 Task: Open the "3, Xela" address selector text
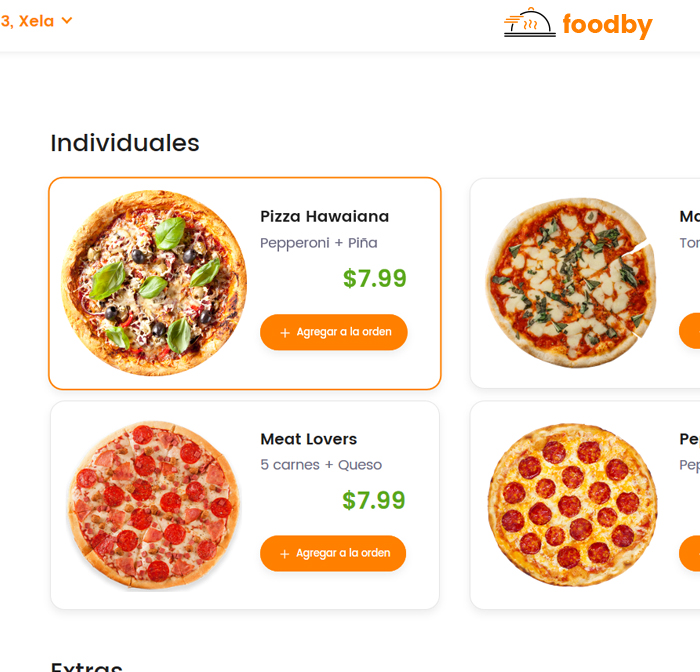[x=27, y=21]
